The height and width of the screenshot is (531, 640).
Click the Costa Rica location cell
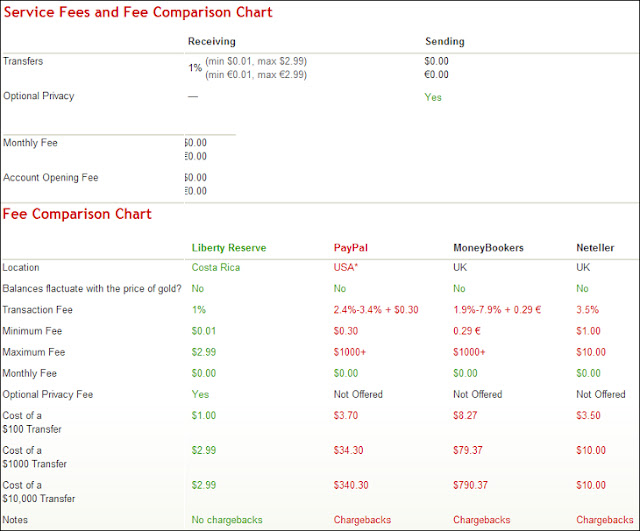tap(216, 268)
